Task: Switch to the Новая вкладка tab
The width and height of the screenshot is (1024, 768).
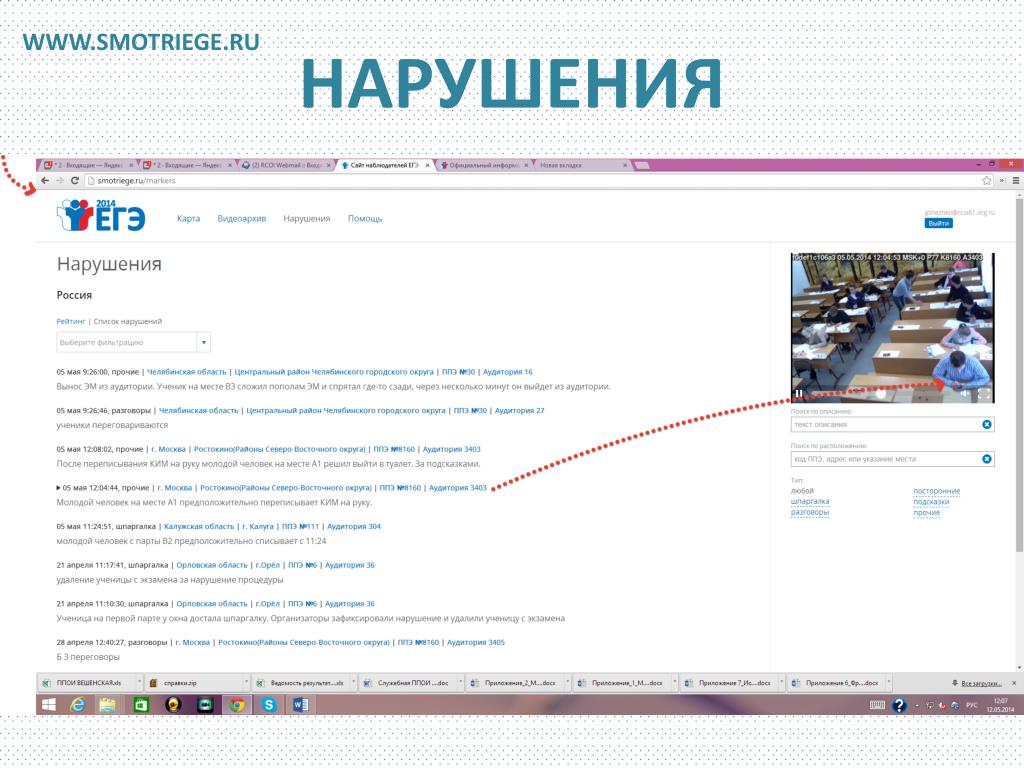Action: click(583, 165)
